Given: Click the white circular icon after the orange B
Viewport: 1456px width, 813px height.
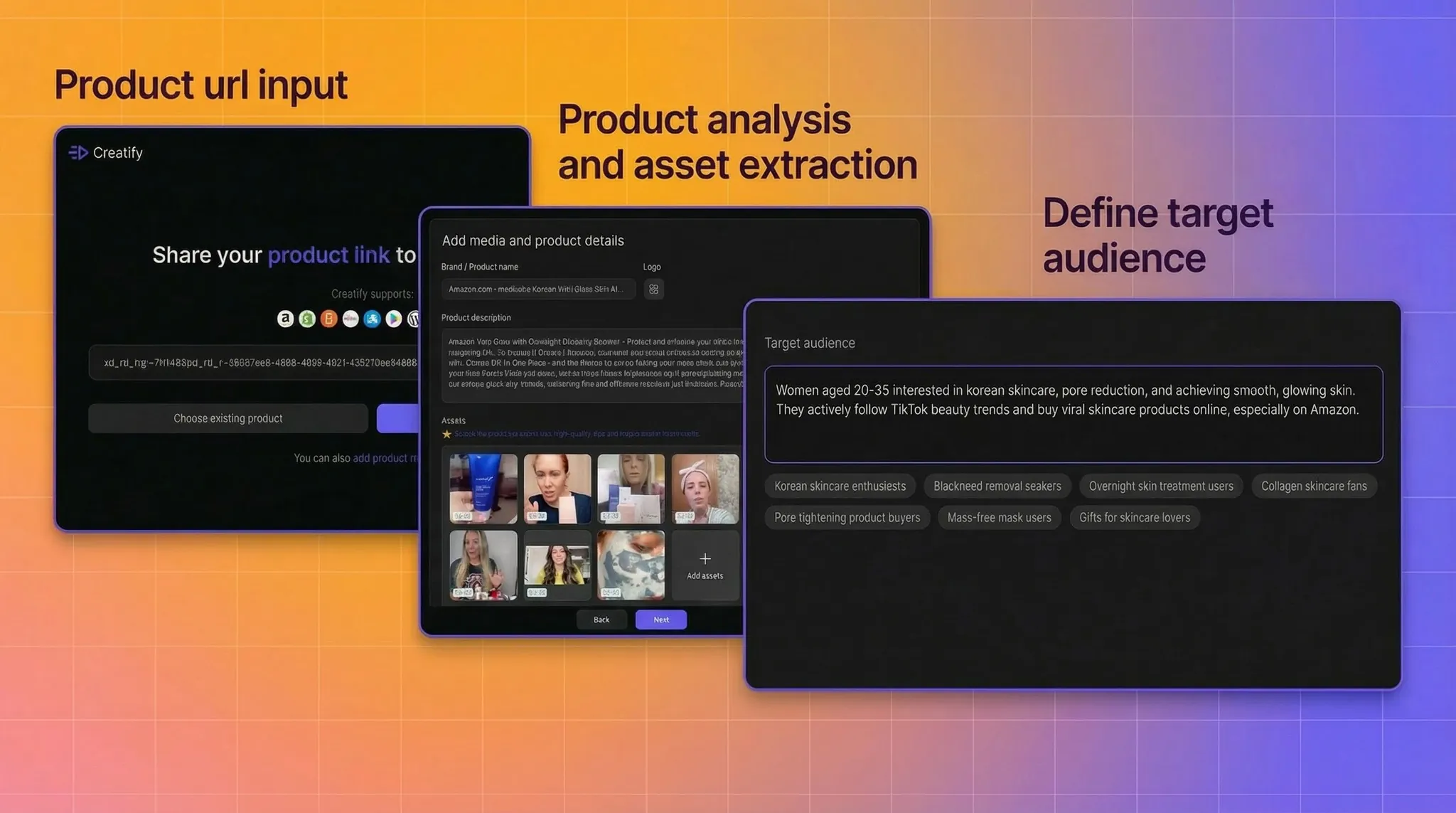Looking at the screenshot, I should coord(350,319).
